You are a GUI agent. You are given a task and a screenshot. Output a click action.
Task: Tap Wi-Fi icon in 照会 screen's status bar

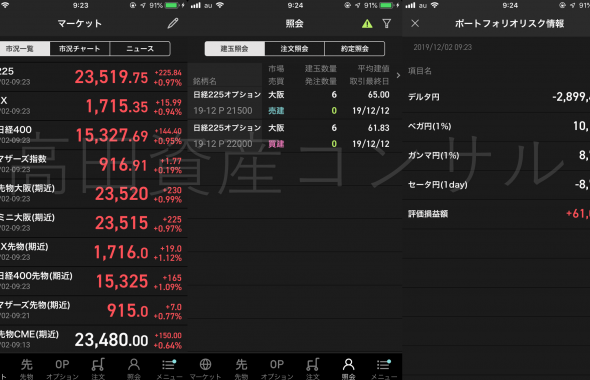(x=220, y=5)
